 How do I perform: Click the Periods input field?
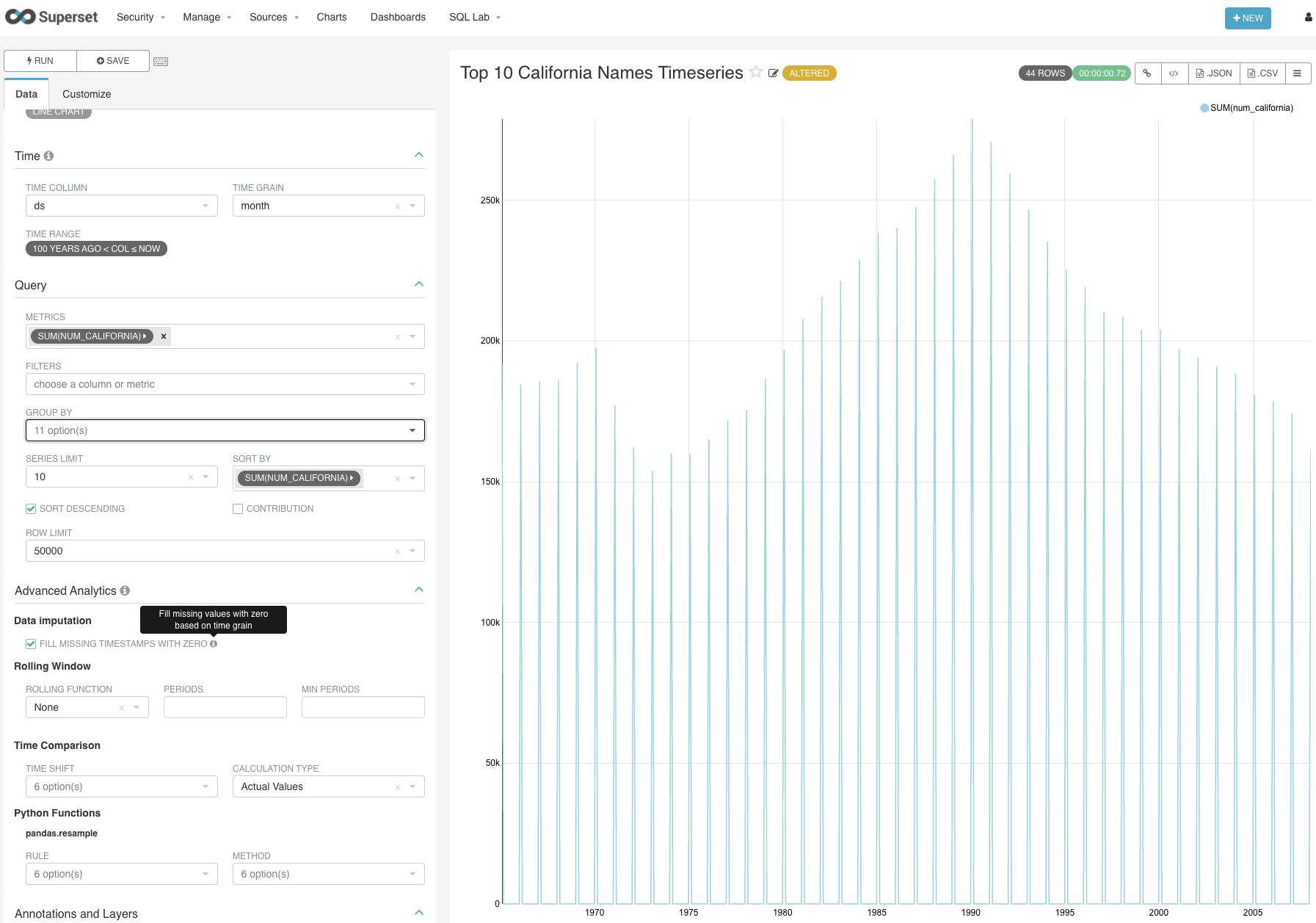(x=225, y=707)
